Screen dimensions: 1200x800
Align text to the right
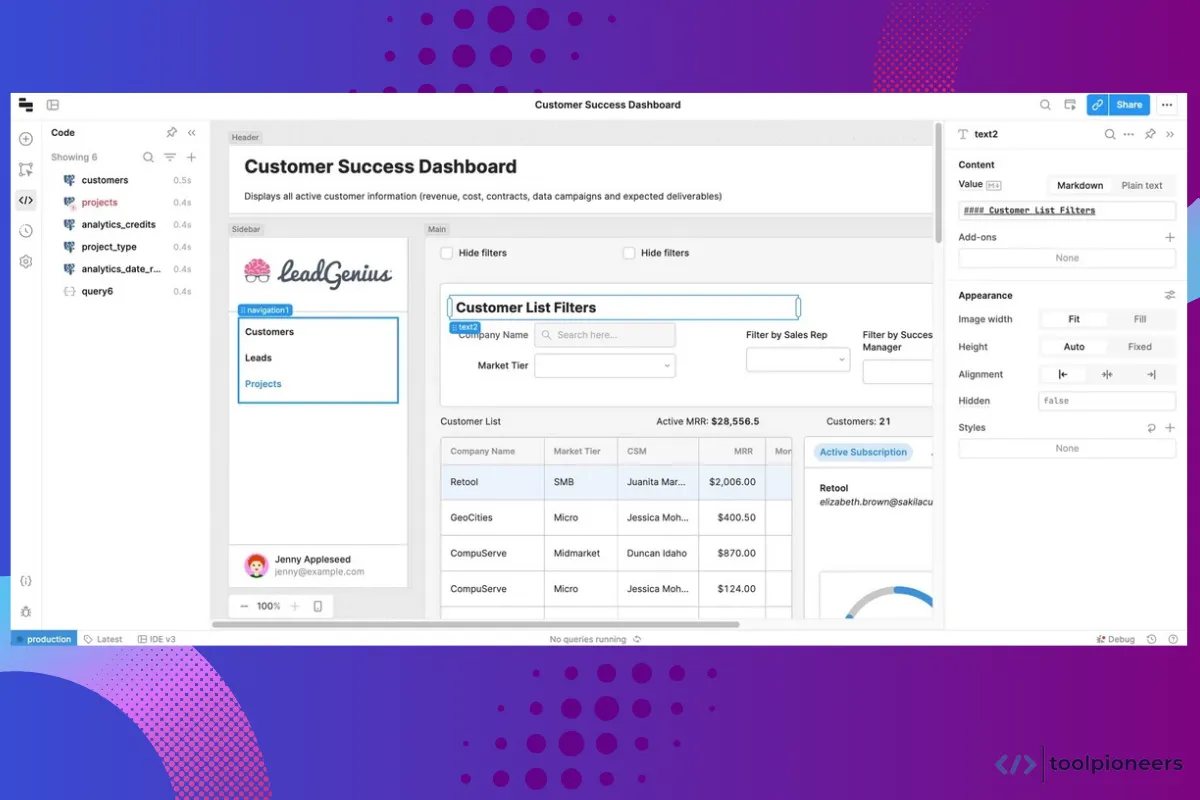pyautogui.click(x=1151, y=375)
